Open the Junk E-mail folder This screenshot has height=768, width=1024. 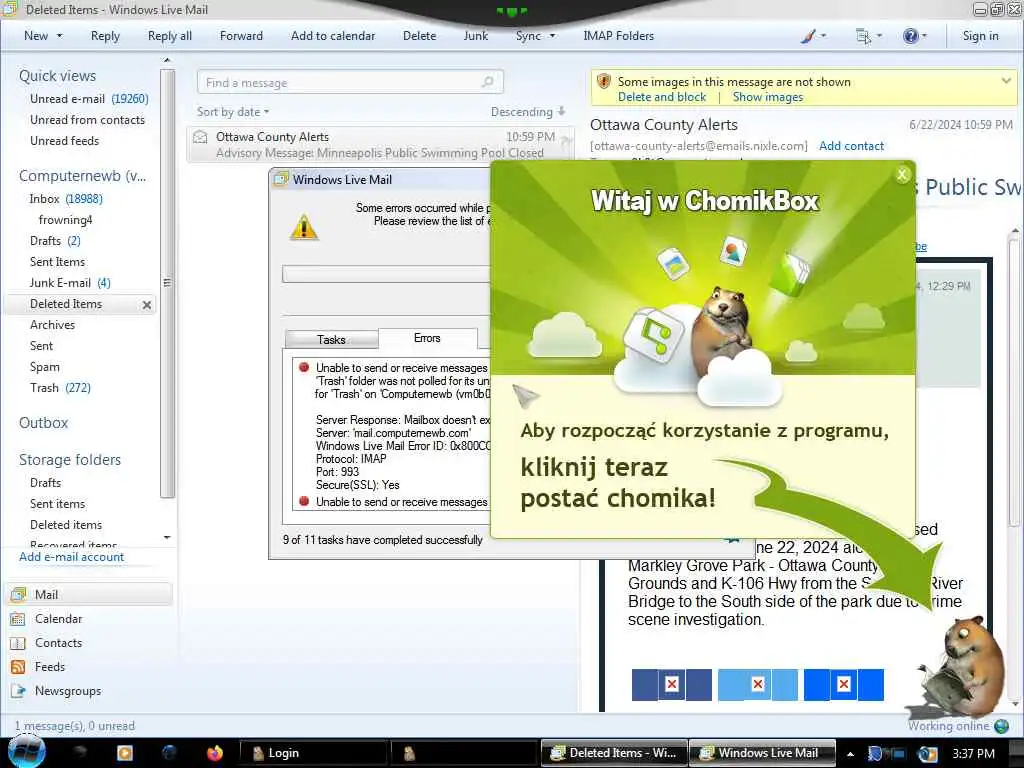pos(70,283)
